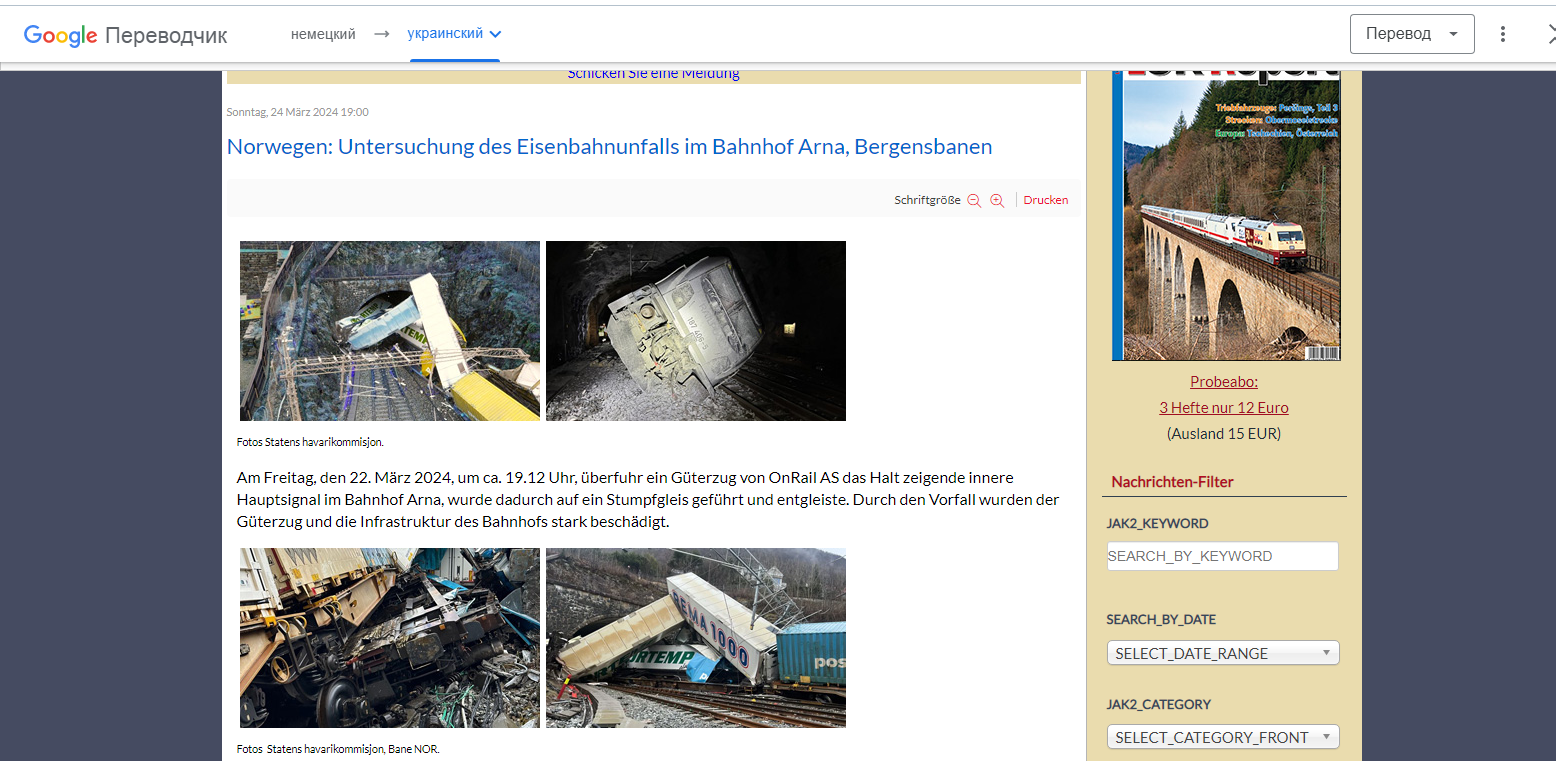Open overturned locomotive in tunnel photo
The image size is (1556, 761).
(x=696, y=331)
